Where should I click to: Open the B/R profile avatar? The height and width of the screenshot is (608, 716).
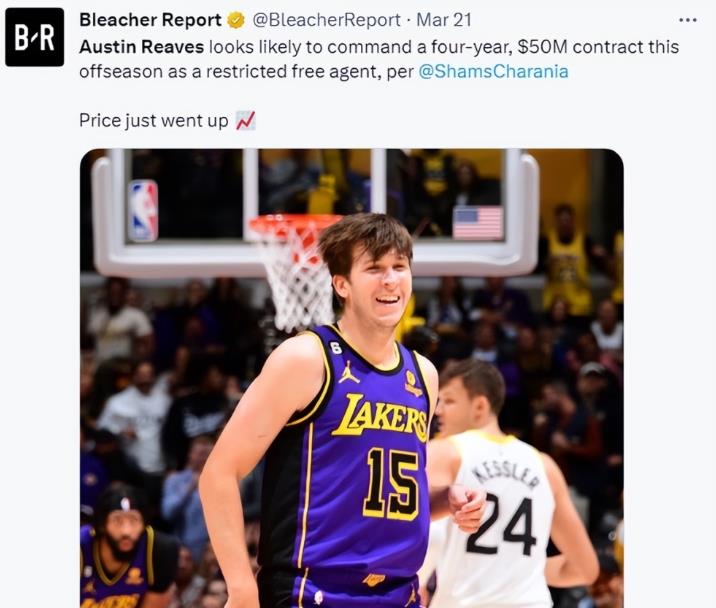coord(35,37)
